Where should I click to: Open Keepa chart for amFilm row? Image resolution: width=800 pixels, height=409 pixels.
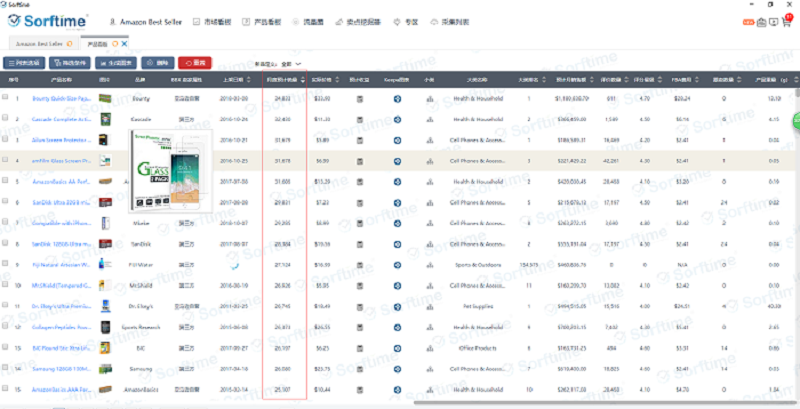(x=397, y=161)
